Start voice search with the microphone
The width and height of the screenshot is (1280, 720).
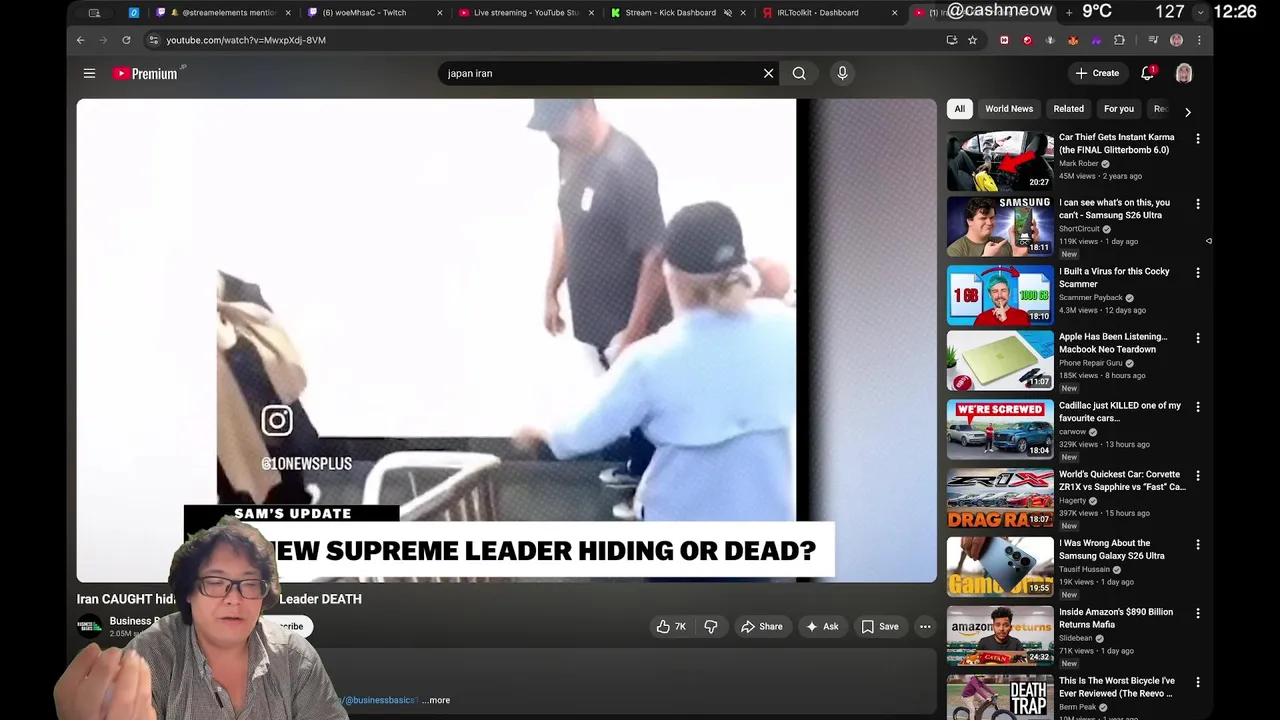[842, 73]
